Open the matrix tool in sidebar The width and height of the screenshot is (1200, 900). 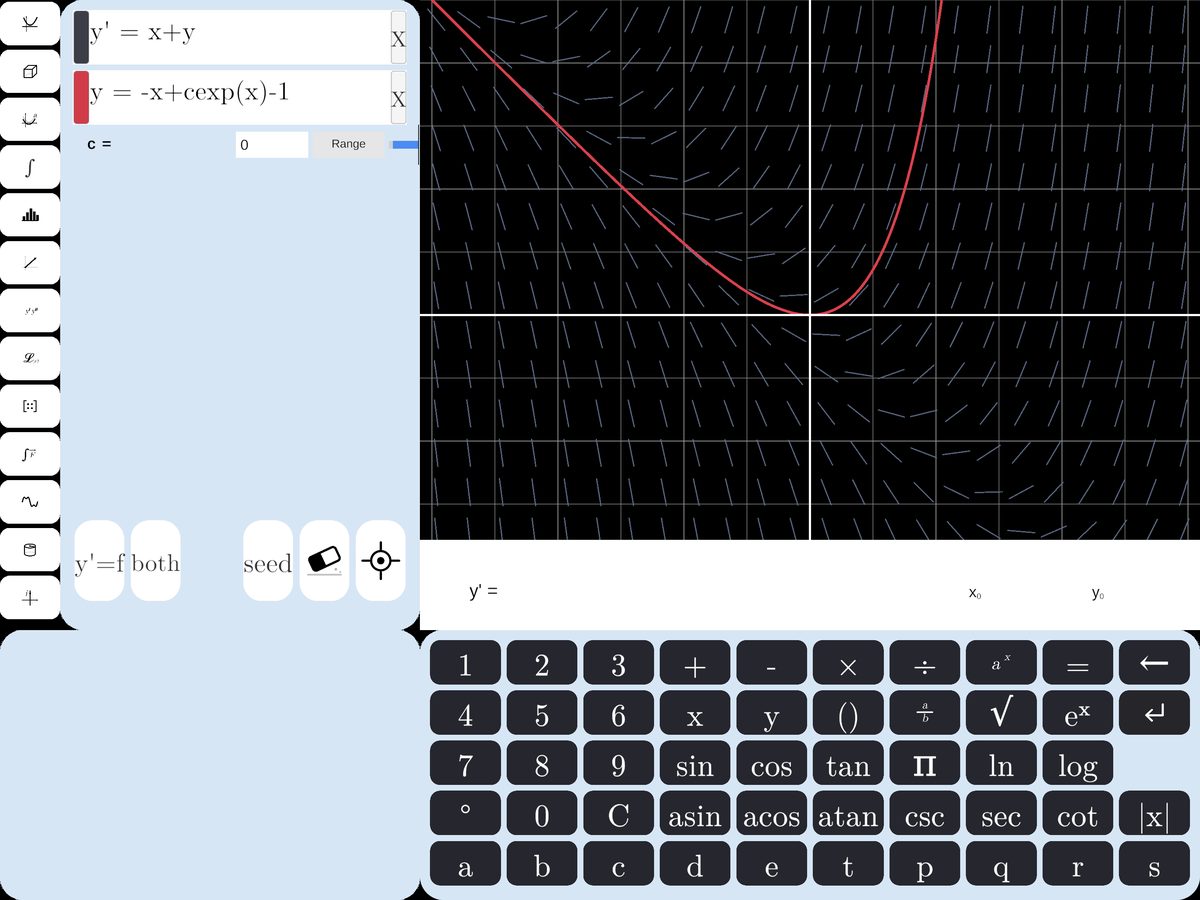pos(30,406)
